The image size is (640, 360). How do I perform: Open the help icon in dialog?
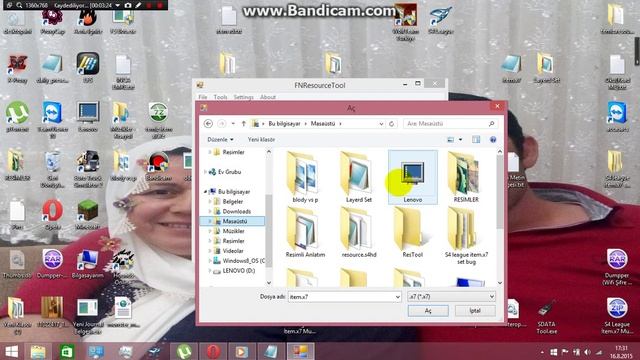coord(493,140)
